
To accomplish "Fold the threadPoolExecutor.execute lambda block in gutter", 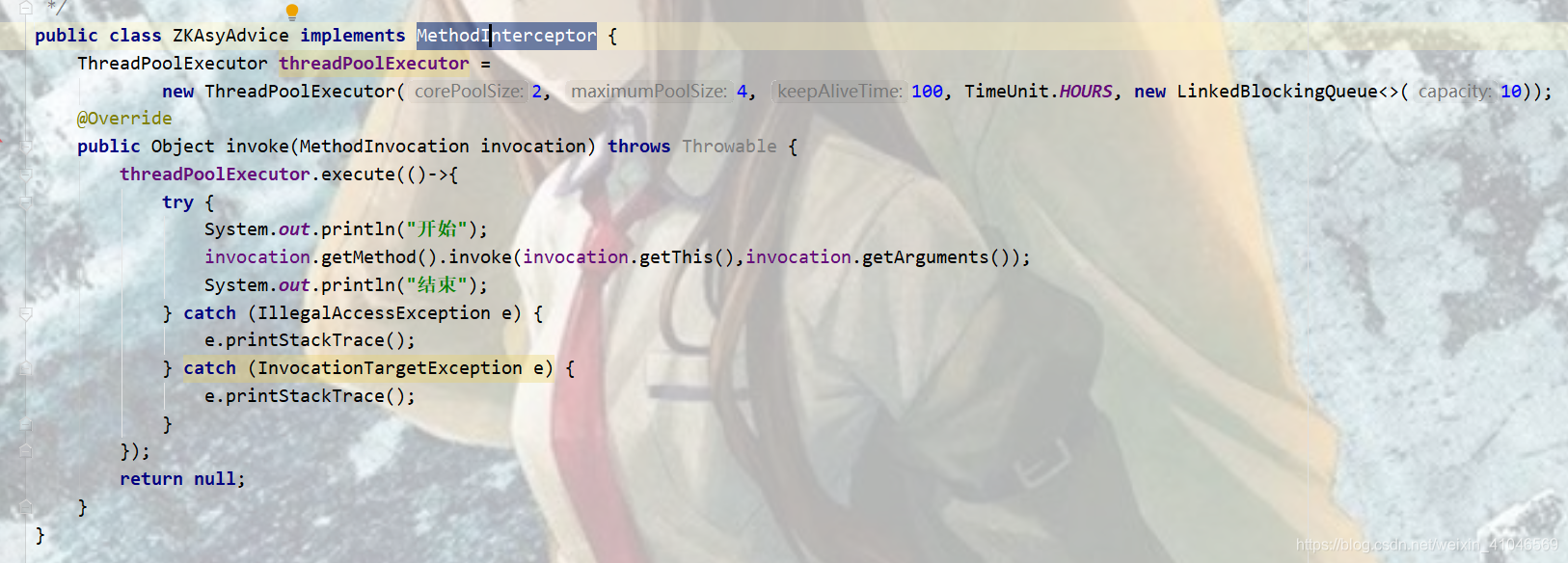I will point(26,174).
